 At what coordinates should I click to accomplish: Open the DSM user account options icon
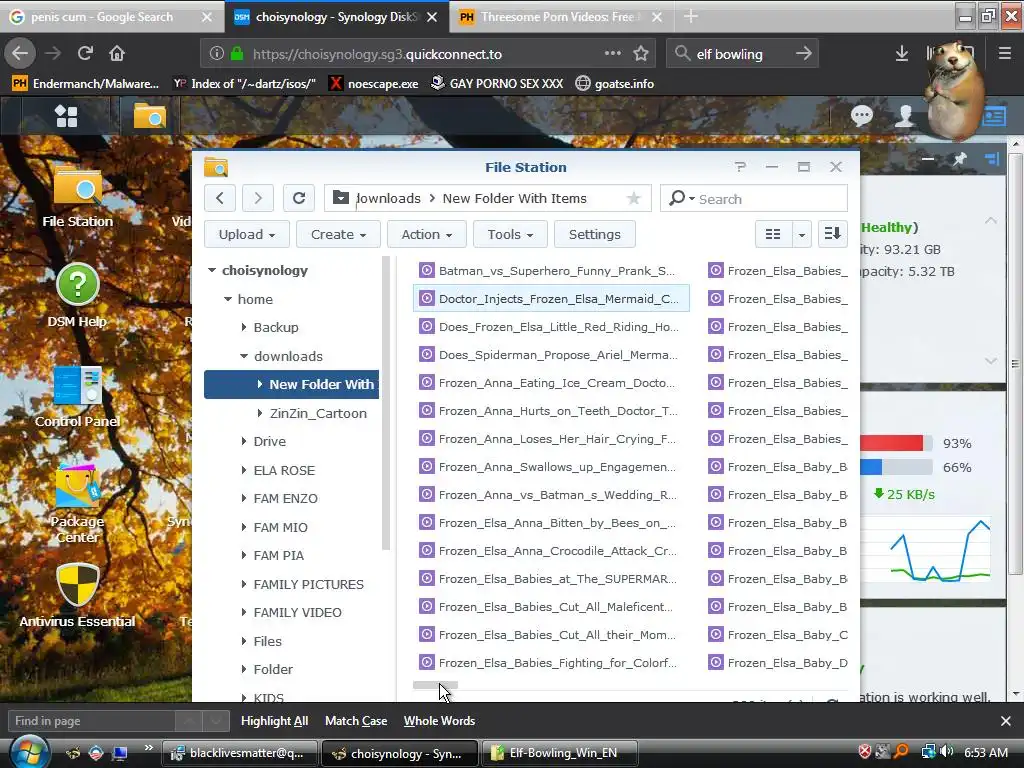pos(904,116)
